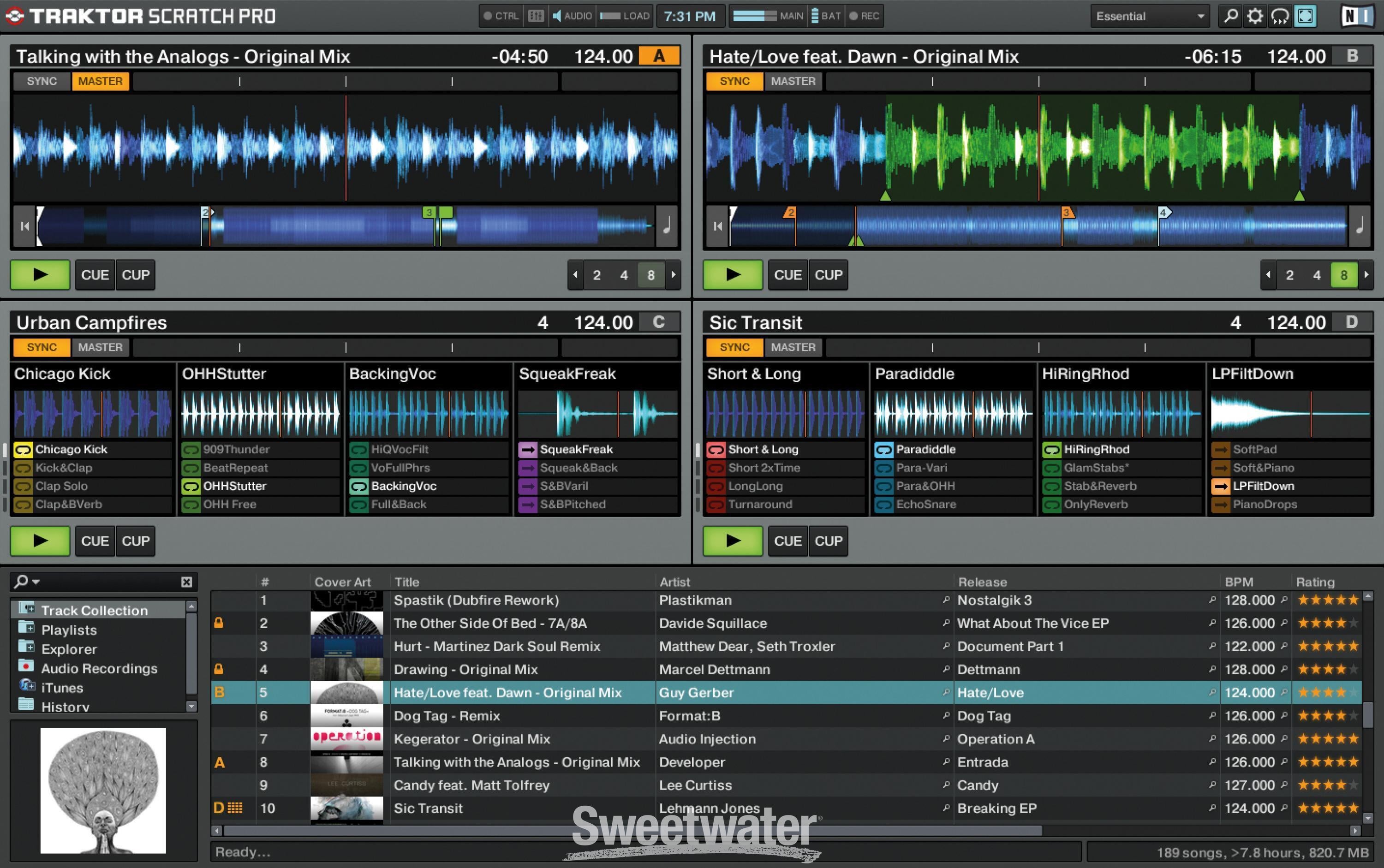The height and width of the screenshot is (868, 1384).
Task: Select the Chicago Kick sample slot icon
Action: pyautogui.click(x=23, y=449)
